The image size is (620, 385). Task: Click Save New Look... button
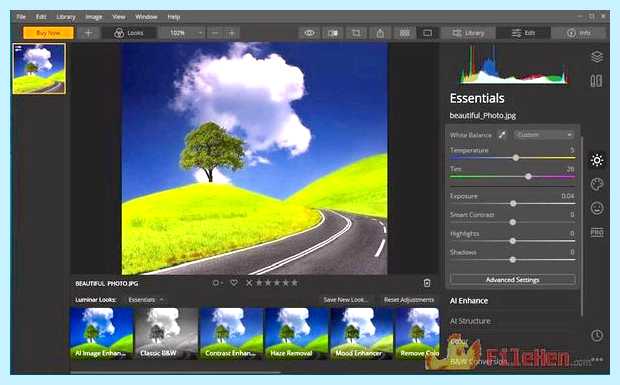click(346, 300)
